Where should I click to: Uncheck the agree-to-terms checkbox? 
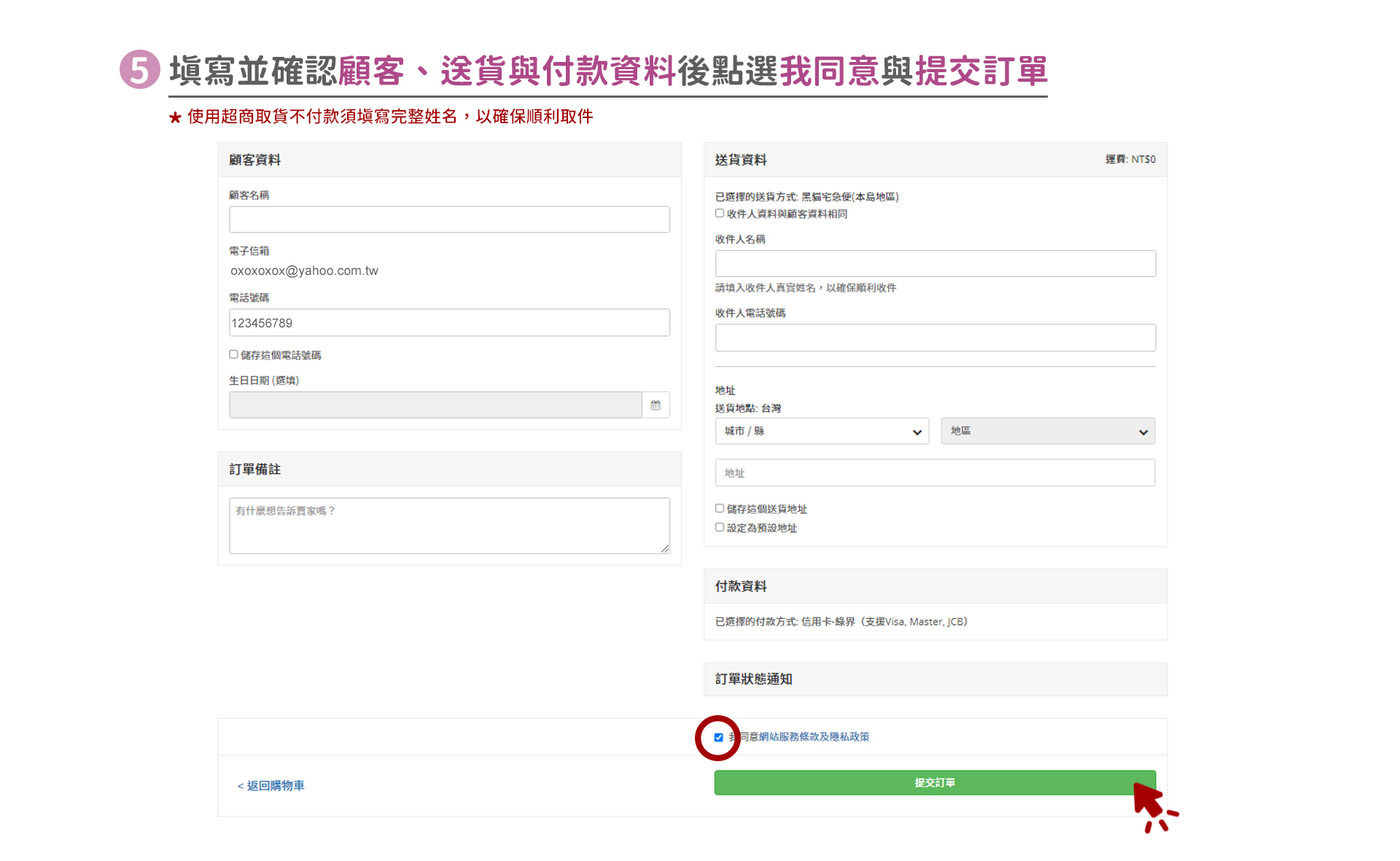719,738
